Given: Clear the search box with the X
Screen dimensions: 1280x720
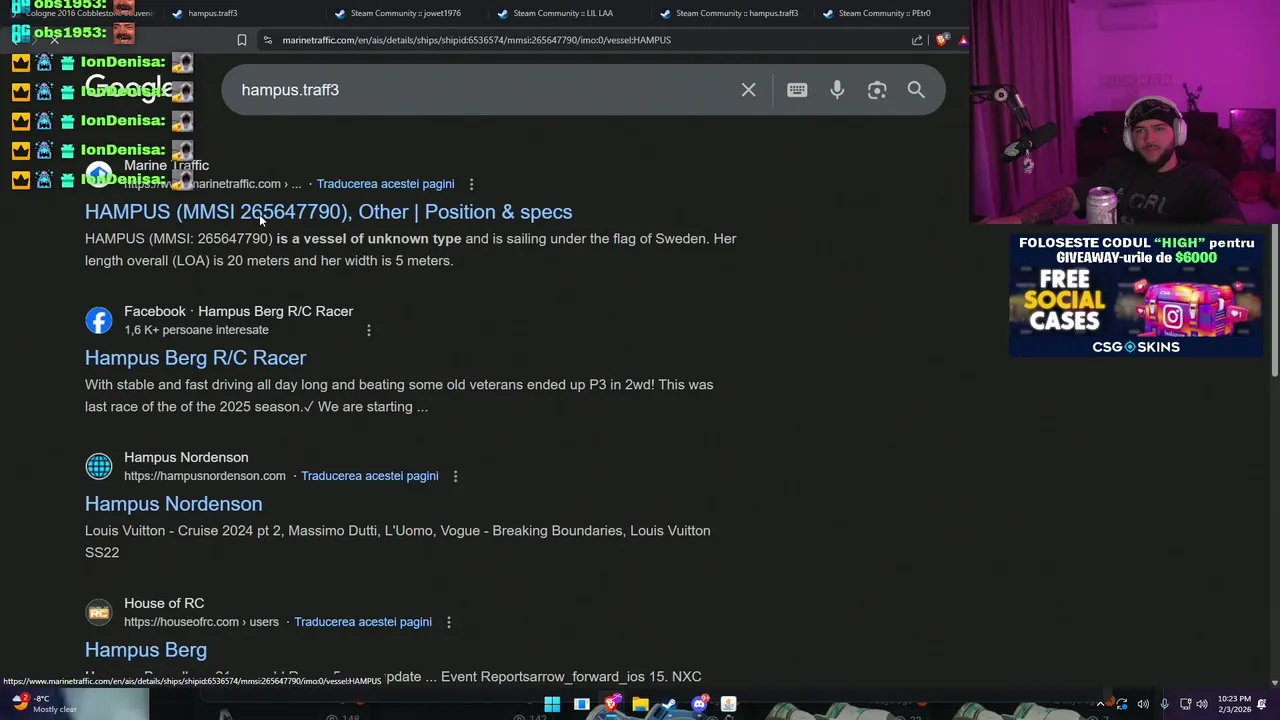Looking at the screenshot, I should [x=748, y=90].
